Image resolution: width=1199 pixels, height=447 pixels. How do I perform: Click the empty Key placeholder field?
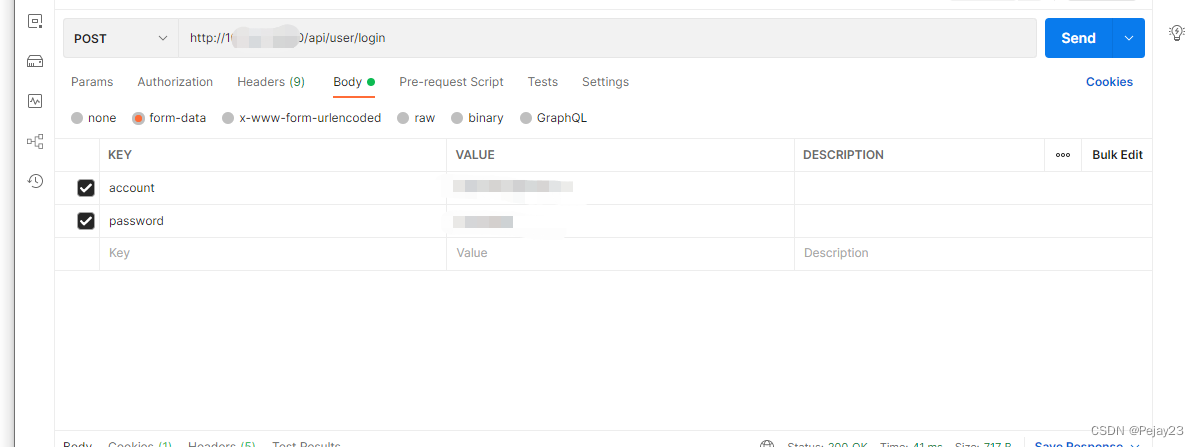coord(273,254)
